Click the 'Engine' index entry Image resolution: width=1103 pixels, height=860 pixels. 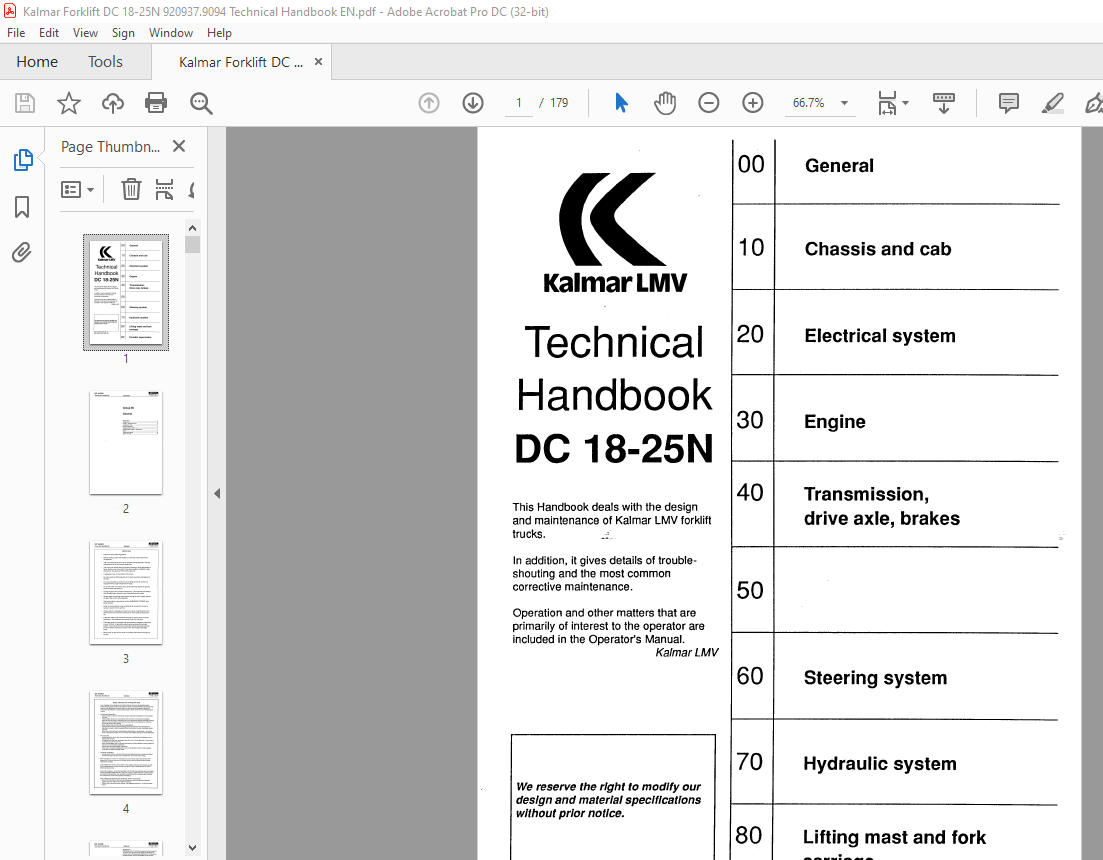(x=835, y=422)
